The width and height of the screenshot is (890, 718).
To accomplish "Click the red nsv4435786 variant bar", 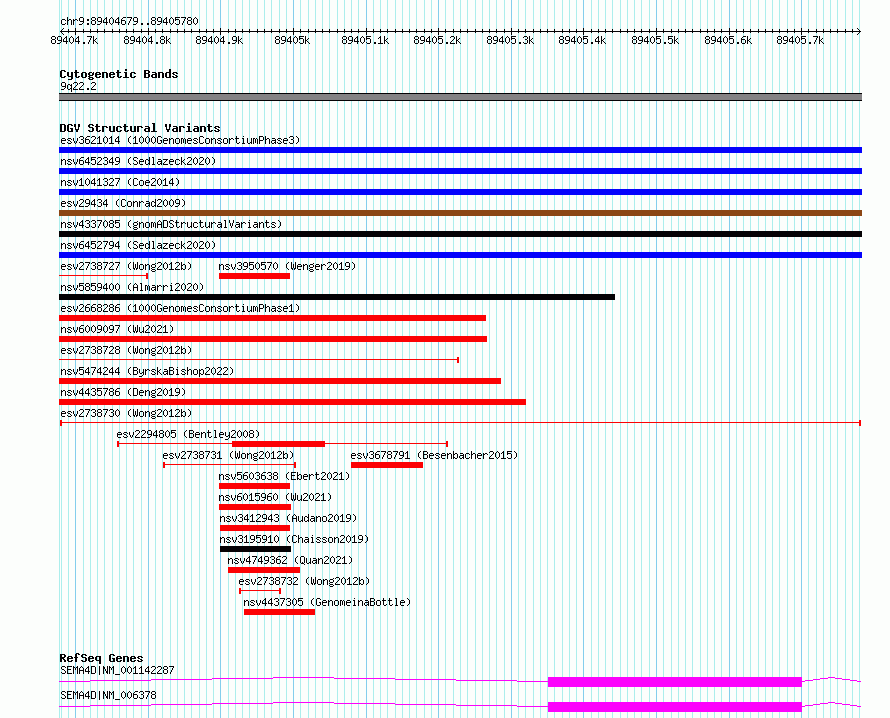I will [x=292, y=402].
